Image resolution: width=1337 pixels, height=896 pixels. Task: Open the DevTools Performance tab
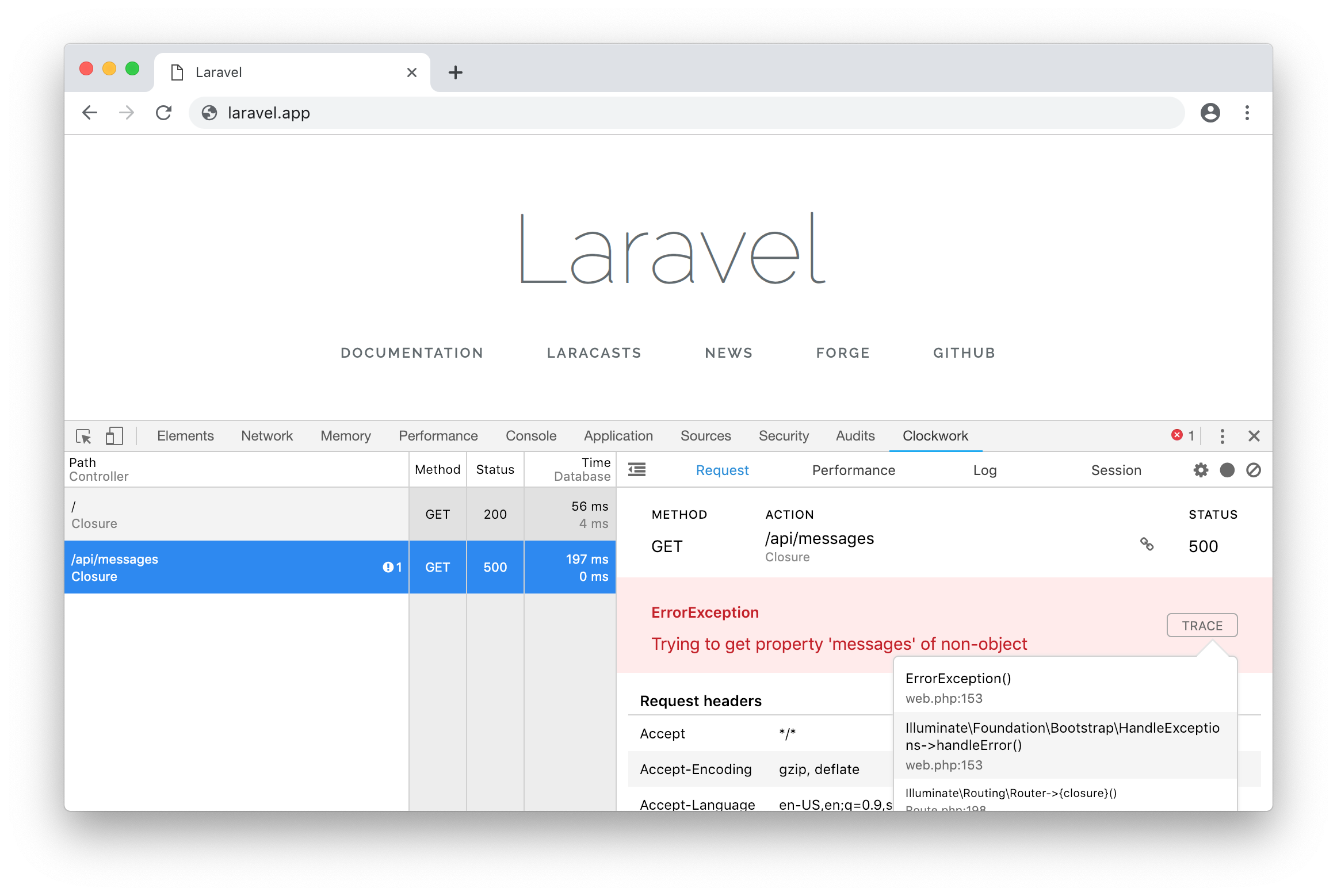438,436
